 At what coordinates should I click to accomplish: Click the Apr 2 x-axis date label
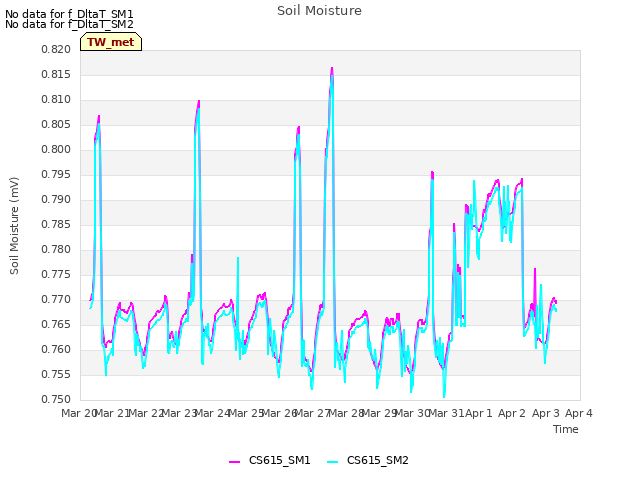pos(512,413)
